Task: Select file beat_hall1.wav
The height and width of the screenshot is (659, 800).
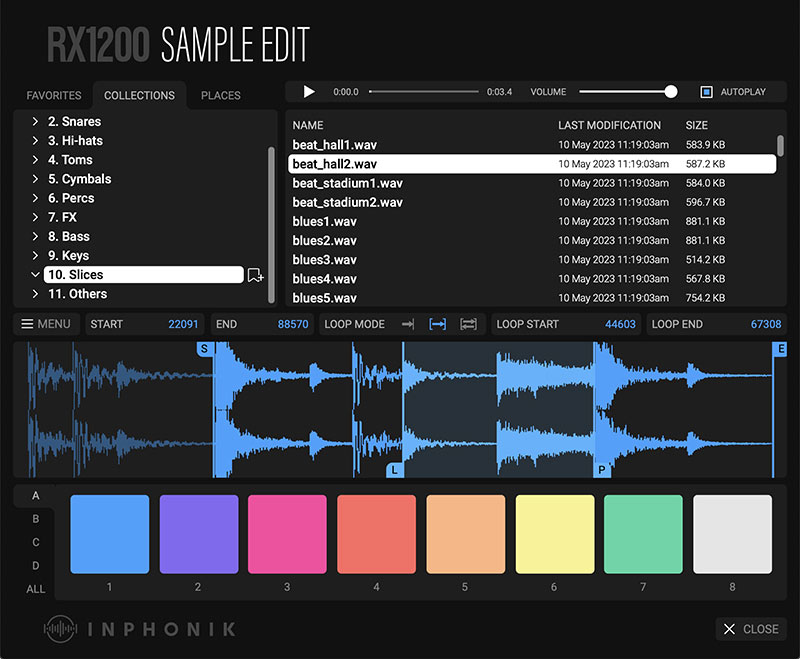Action: click(532, 145)
